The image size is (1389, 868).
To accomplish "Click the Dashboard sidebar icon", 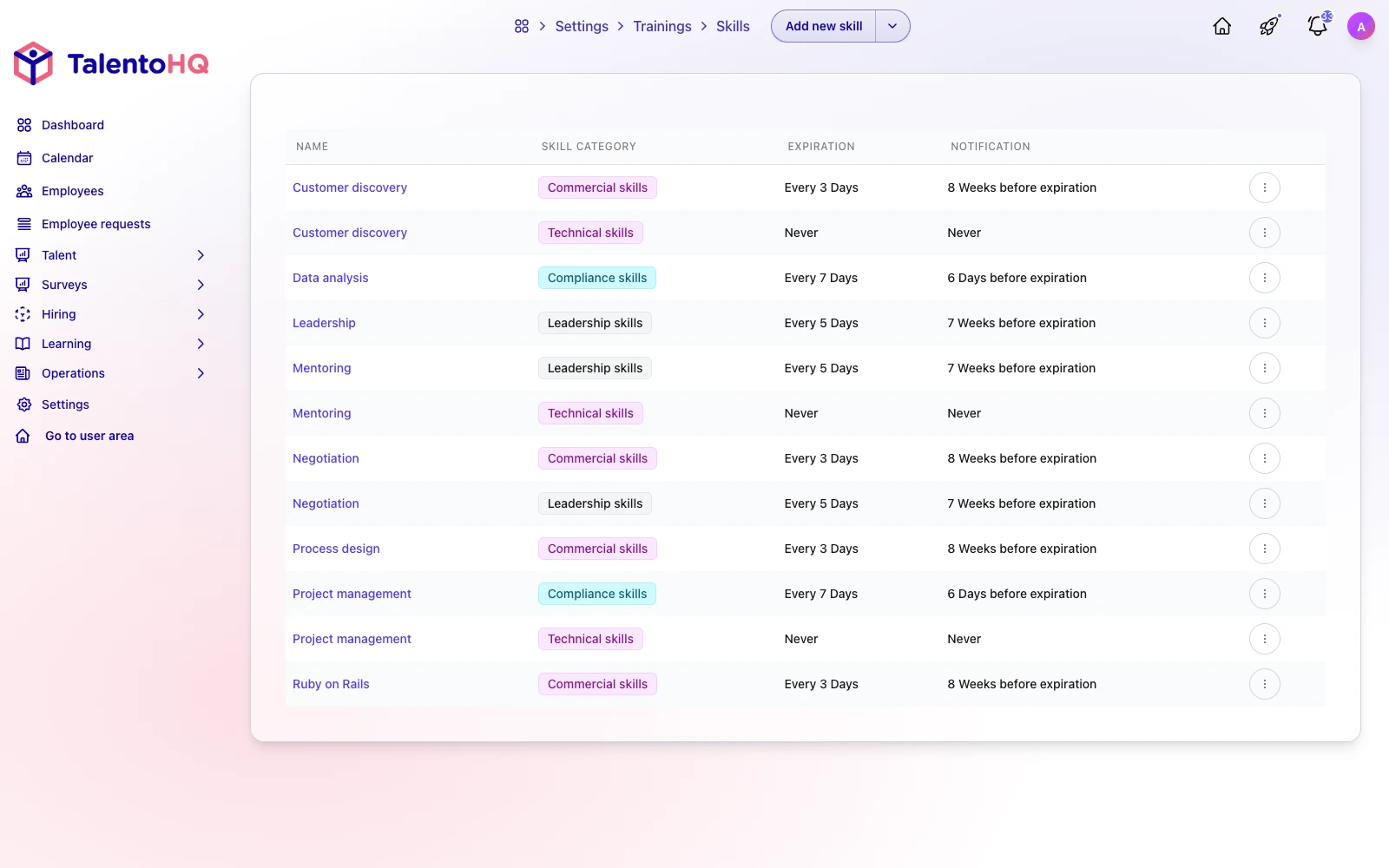I will tap(24, 125).
